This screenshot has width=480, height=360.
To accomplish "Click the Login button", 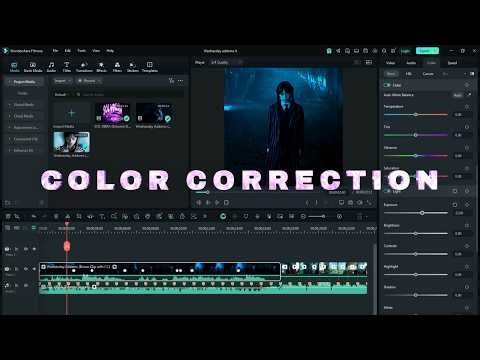I will 405,51.
